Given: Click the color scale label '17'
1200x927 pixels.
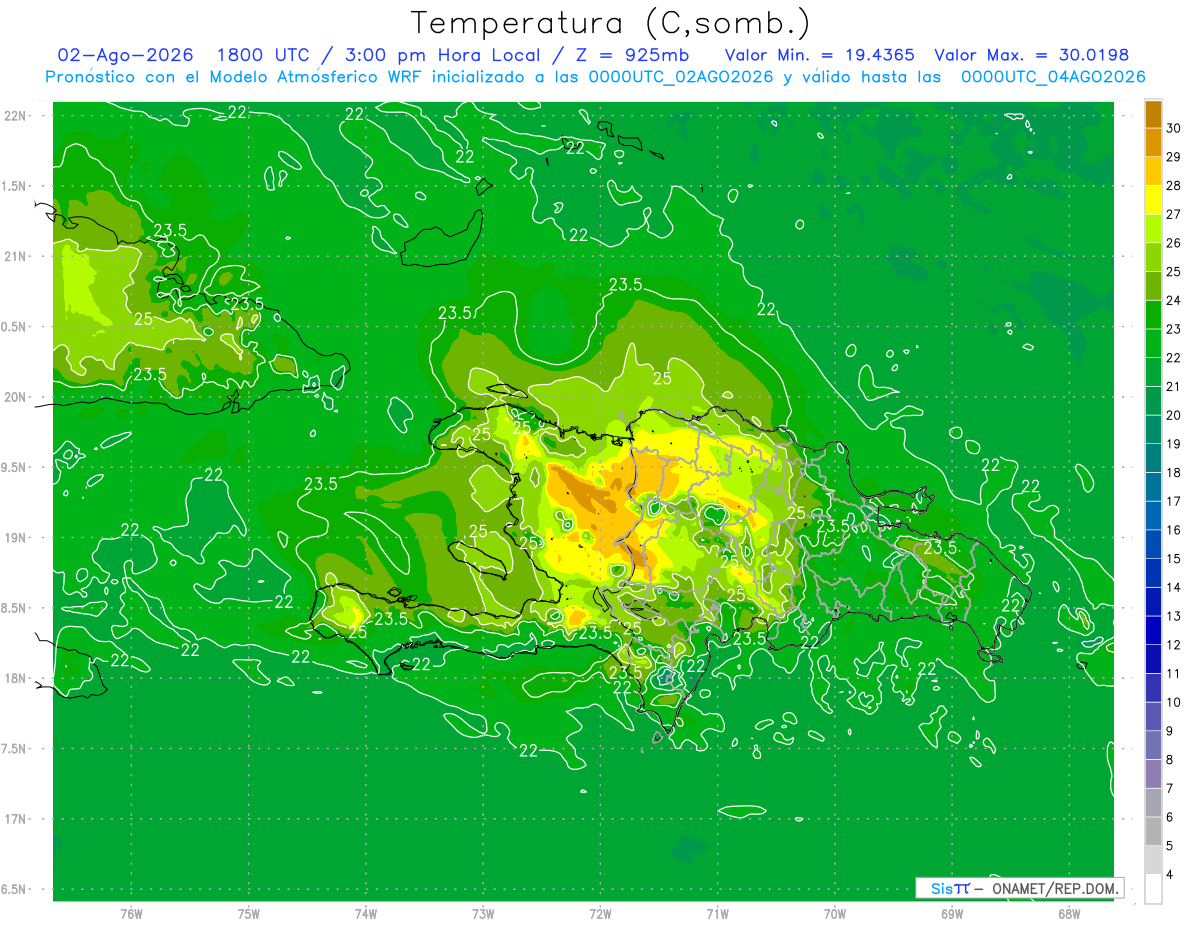Looking at the screenshot, I should point(1174,501).
